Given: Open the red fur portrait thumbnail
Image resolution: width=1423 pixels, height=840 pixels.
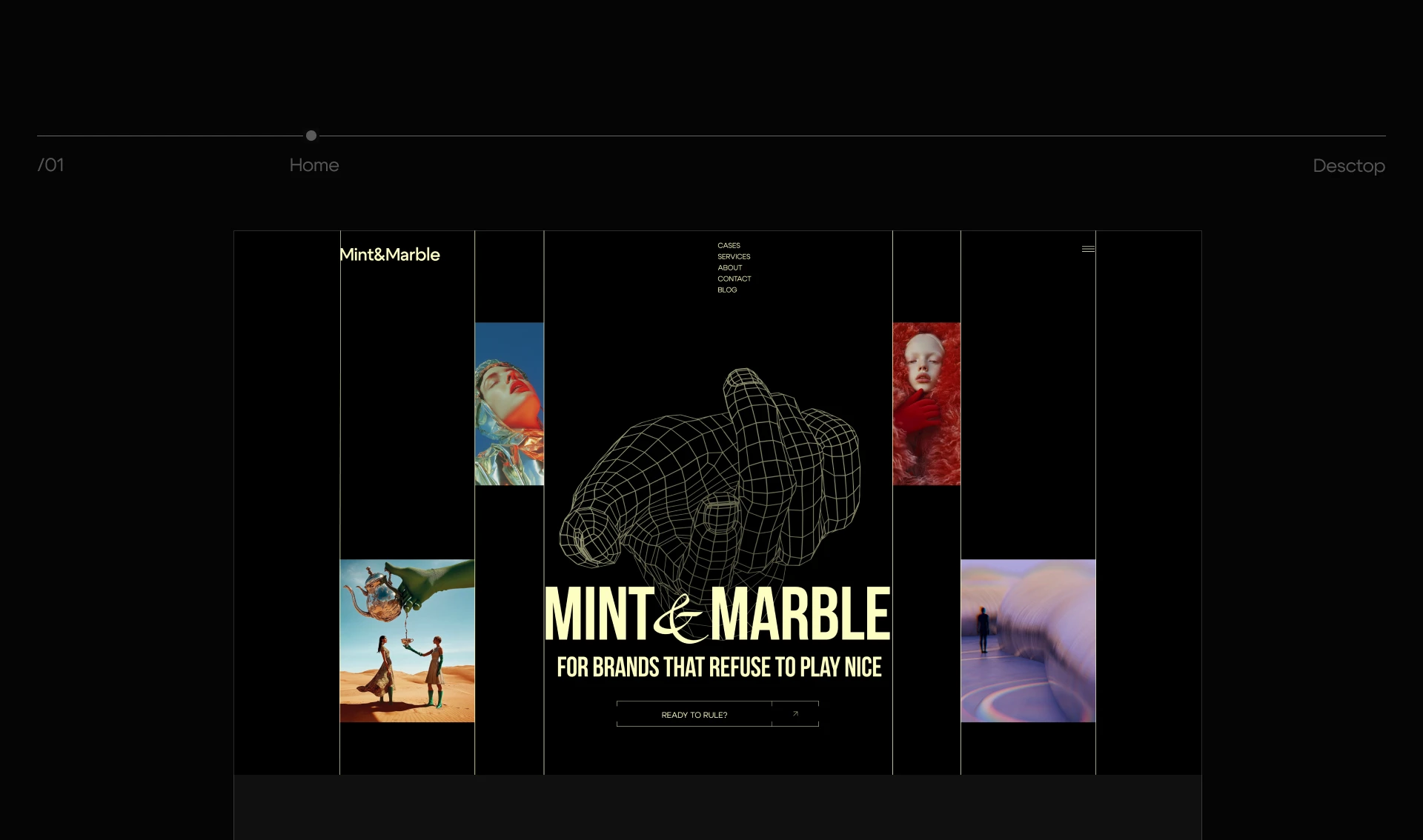Looking at the screenshot, I should point(926,404).
